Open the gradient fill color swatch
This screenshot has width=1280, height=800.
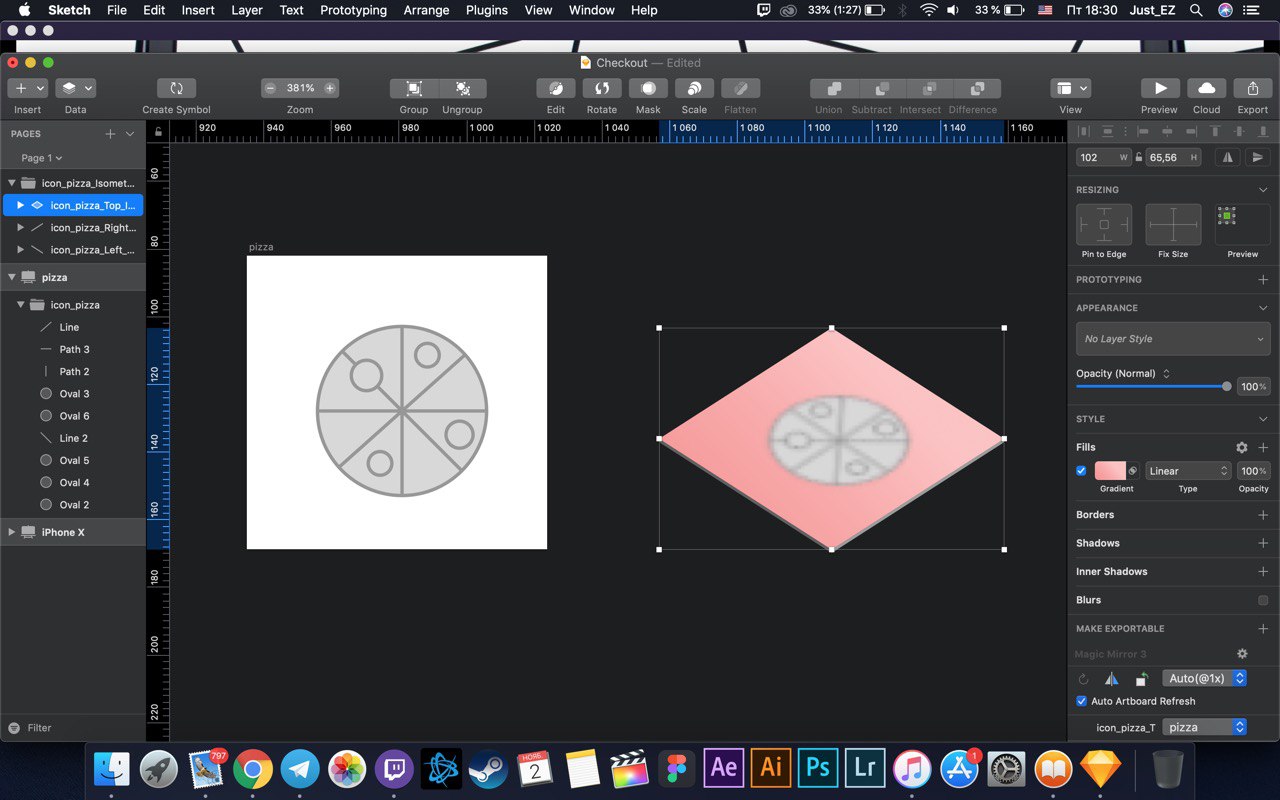click(1110, 471)
